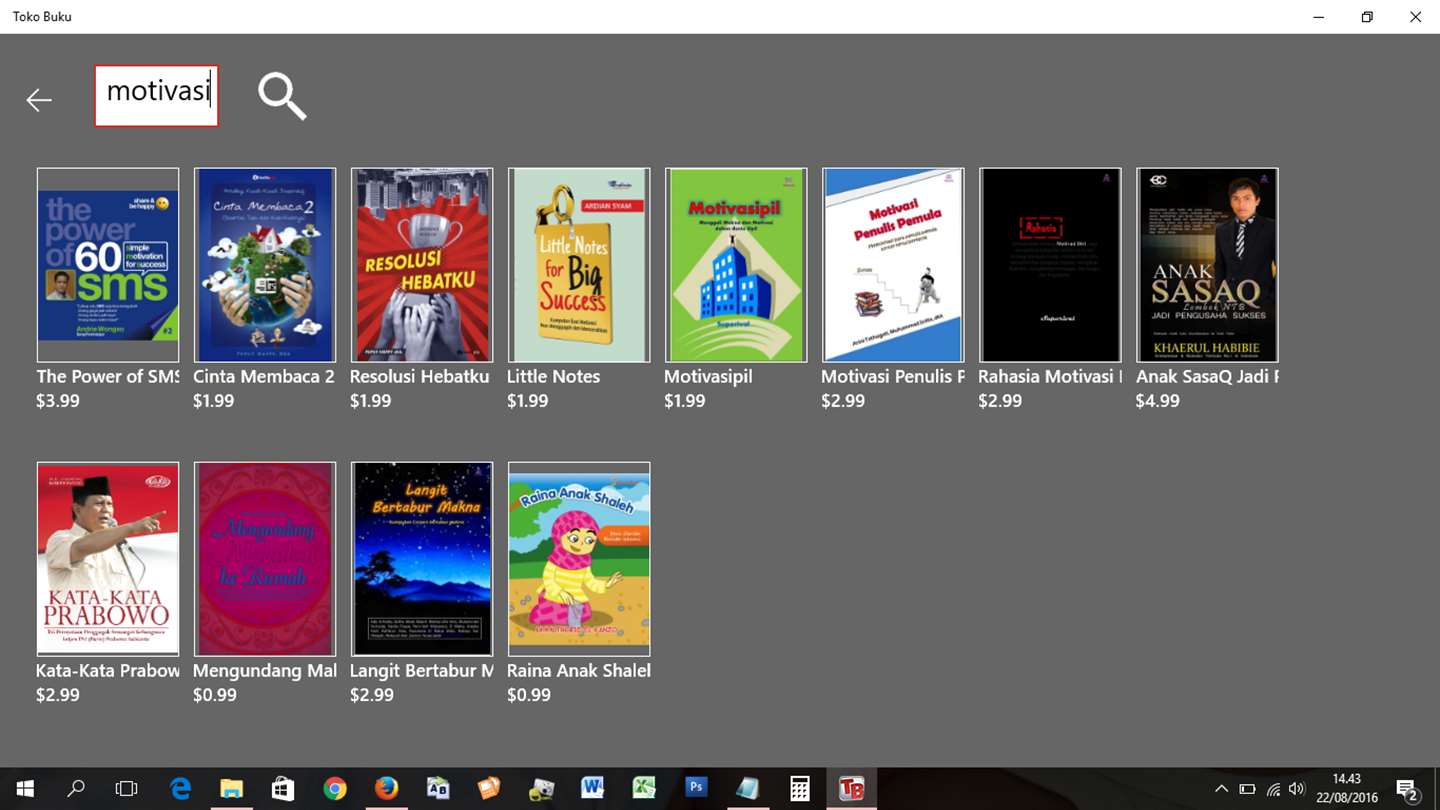
Task: Open the orange app icon in taskbar
Action: pos(489,789)
